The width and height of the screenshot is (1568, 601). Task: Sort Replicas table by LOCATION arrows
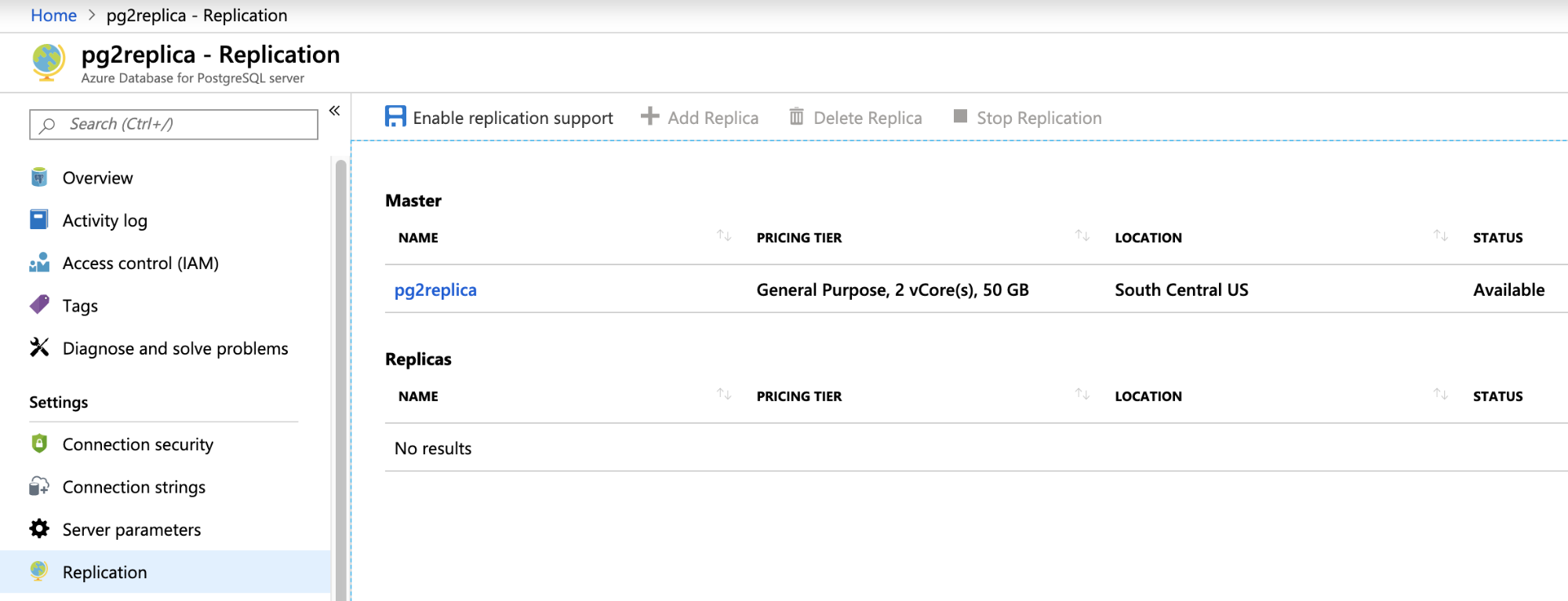pos(1441,394)
